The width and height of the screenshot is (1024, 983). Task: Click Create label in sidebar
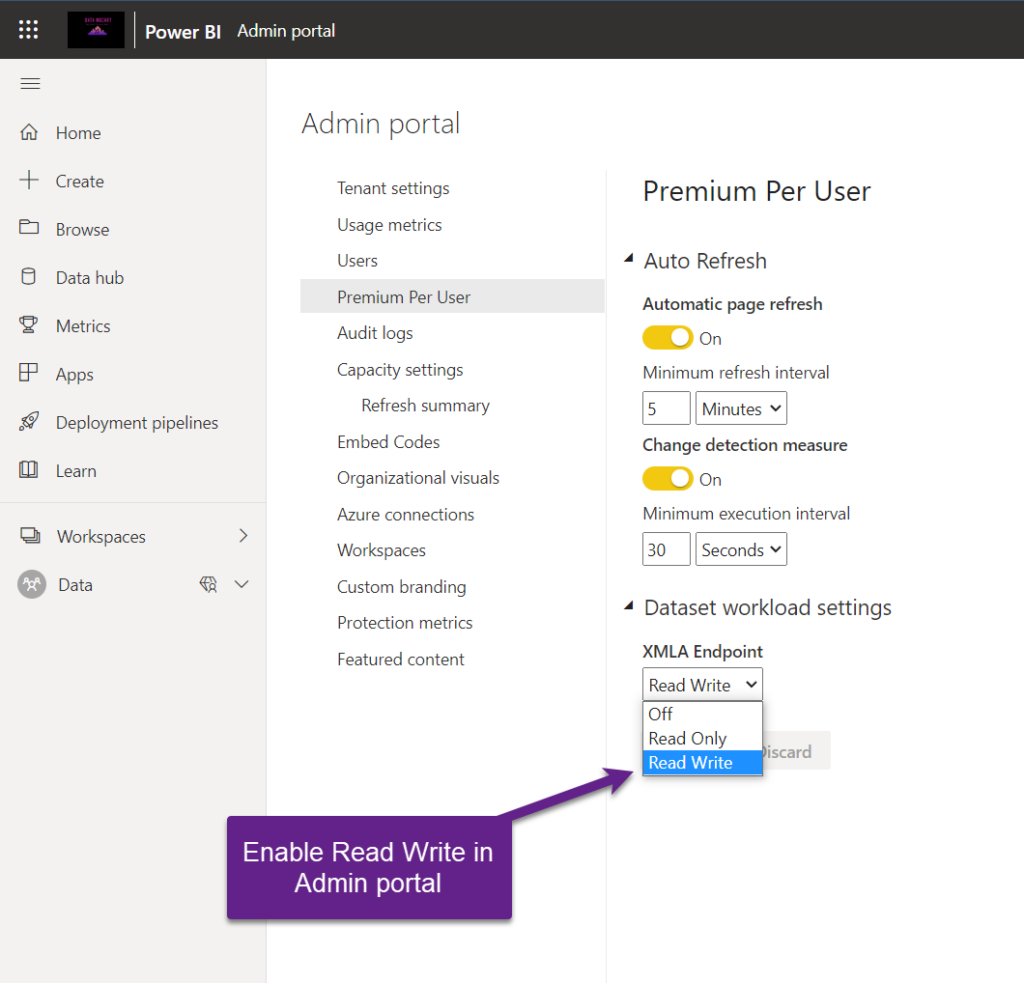click(x=80, y=182)
